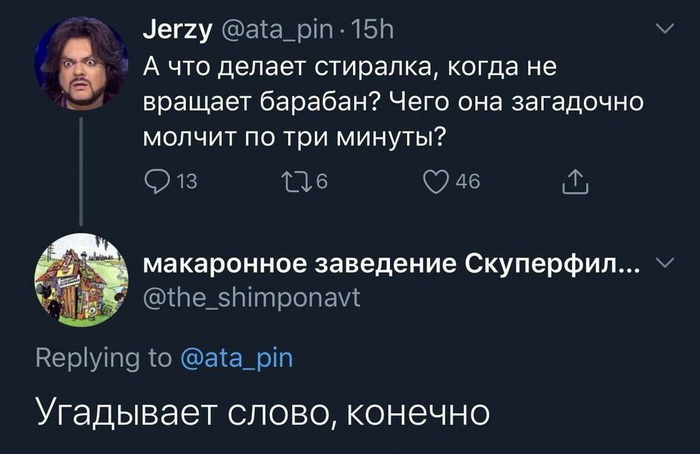Retweet Jerzy's tweet via the arrows icon

[296, 182]
